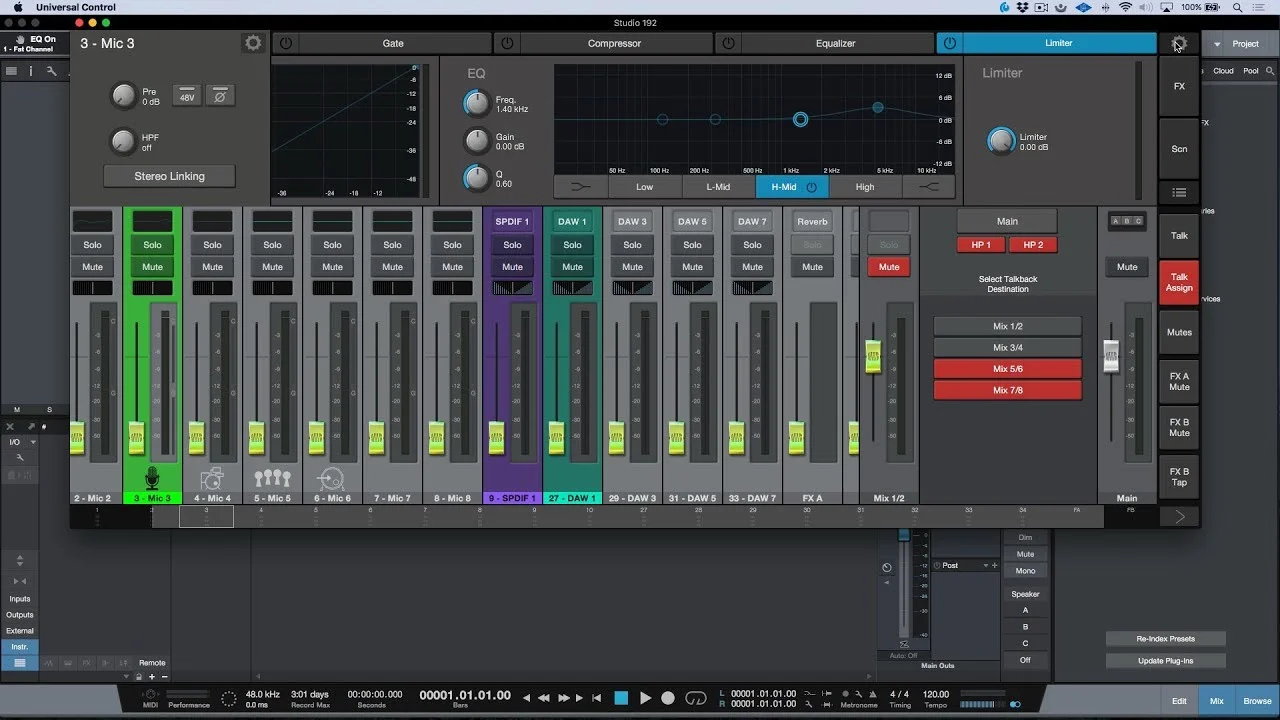Toggle Equalizer power icon

[x=728, y=43]
